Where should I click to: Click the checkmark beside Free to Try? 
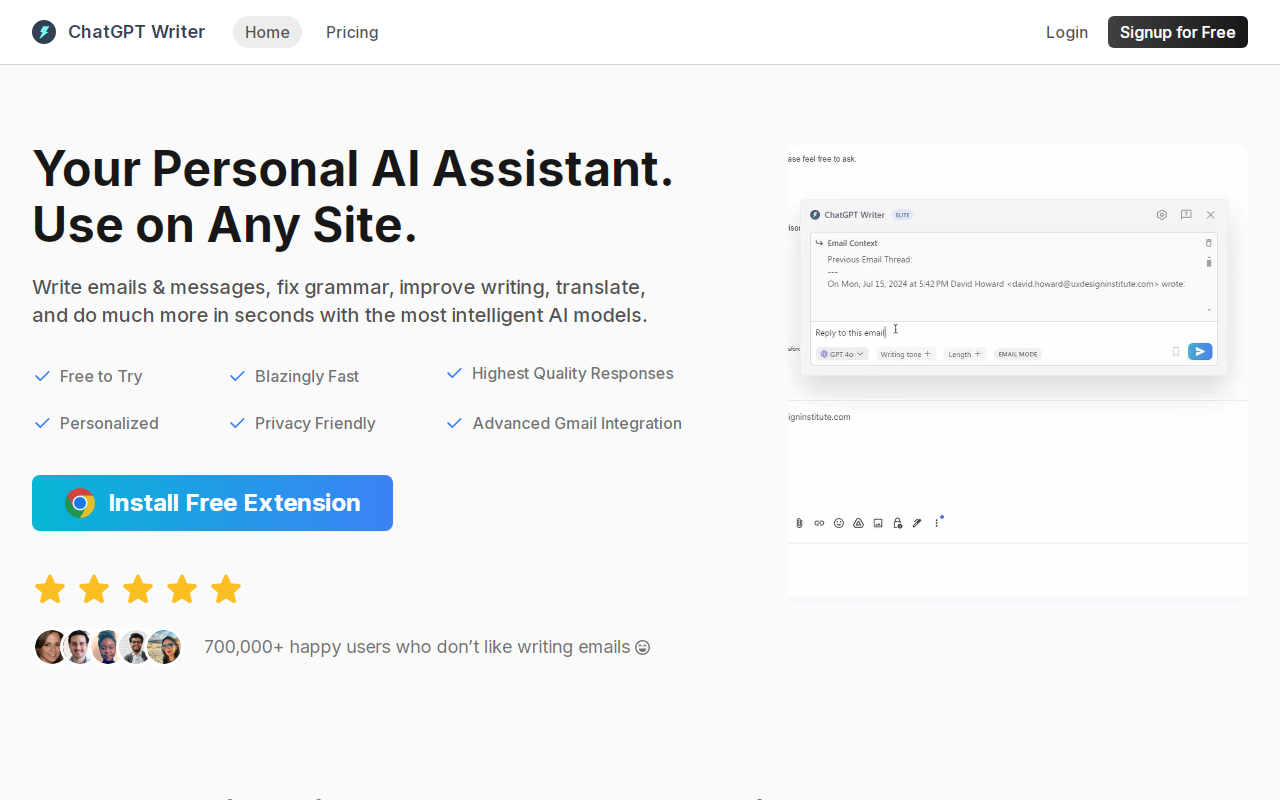[42, 376]
